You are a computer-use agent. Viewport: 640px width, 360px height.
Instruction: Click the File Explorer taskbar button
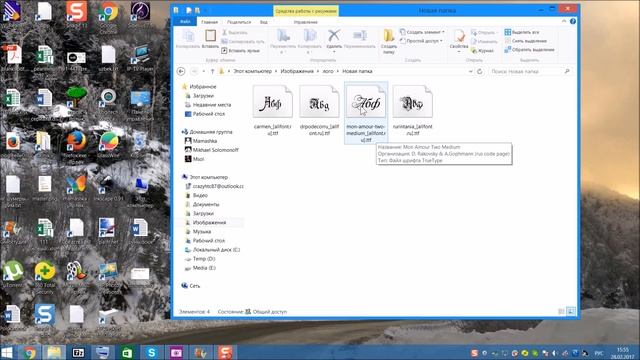point(54,352)
